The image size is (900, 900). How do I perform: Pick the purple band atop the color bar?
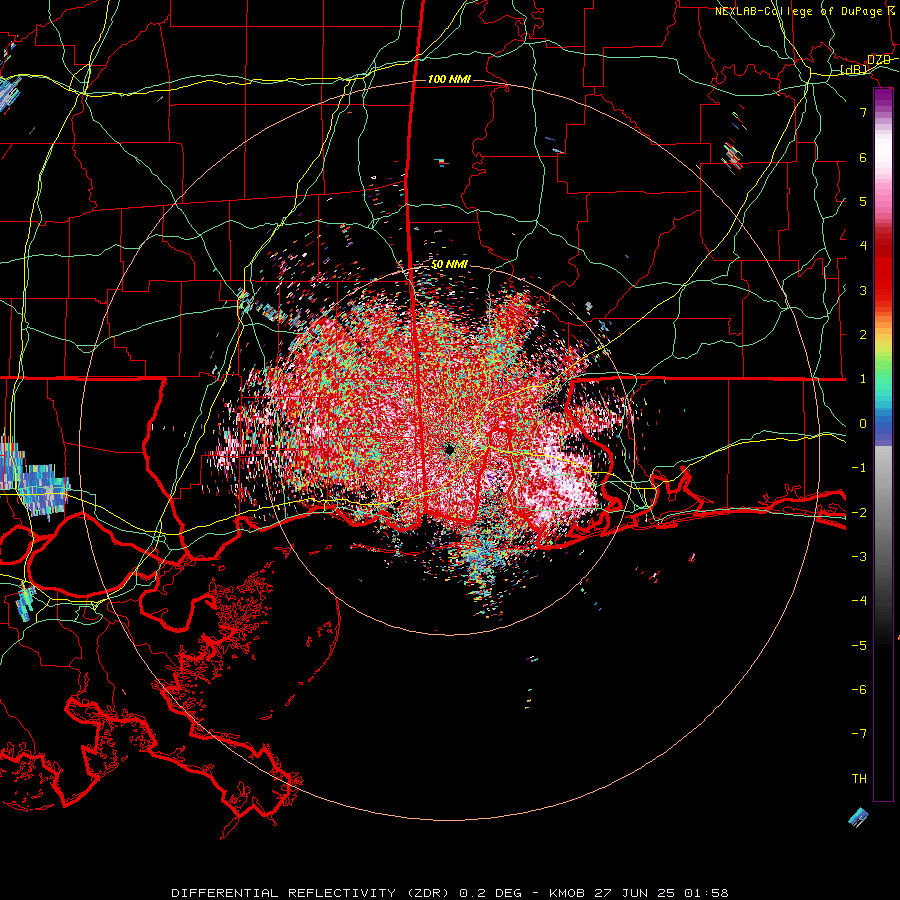pyautogui.click(x=883, y=98)
